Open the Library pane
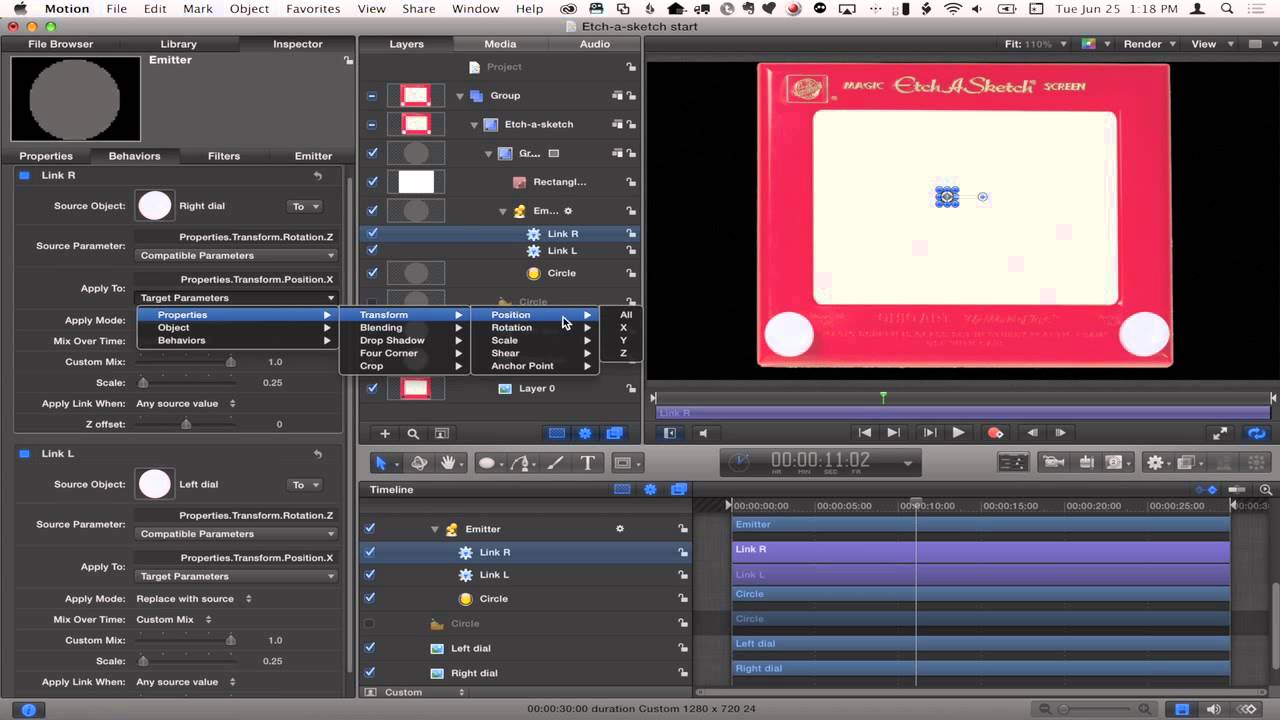This screenshot has height=720, width=1280. [179, 44]
